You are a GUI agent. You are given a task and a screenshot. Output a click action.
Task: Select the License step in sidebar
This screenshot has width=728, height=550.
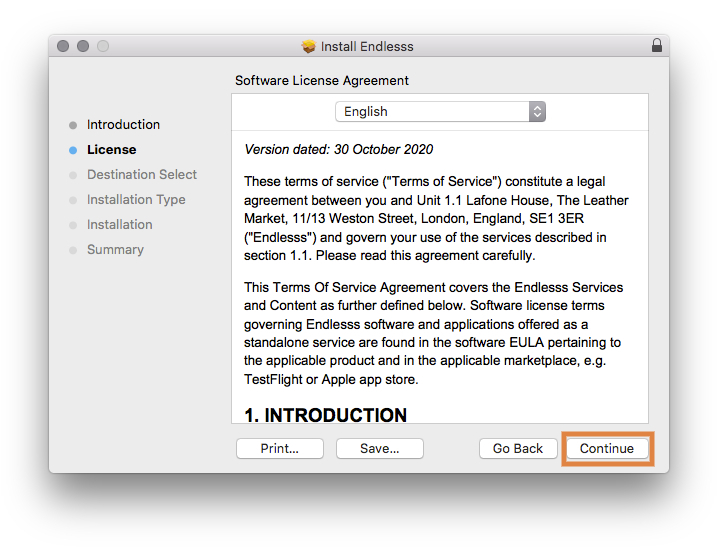tap(111, 149)
